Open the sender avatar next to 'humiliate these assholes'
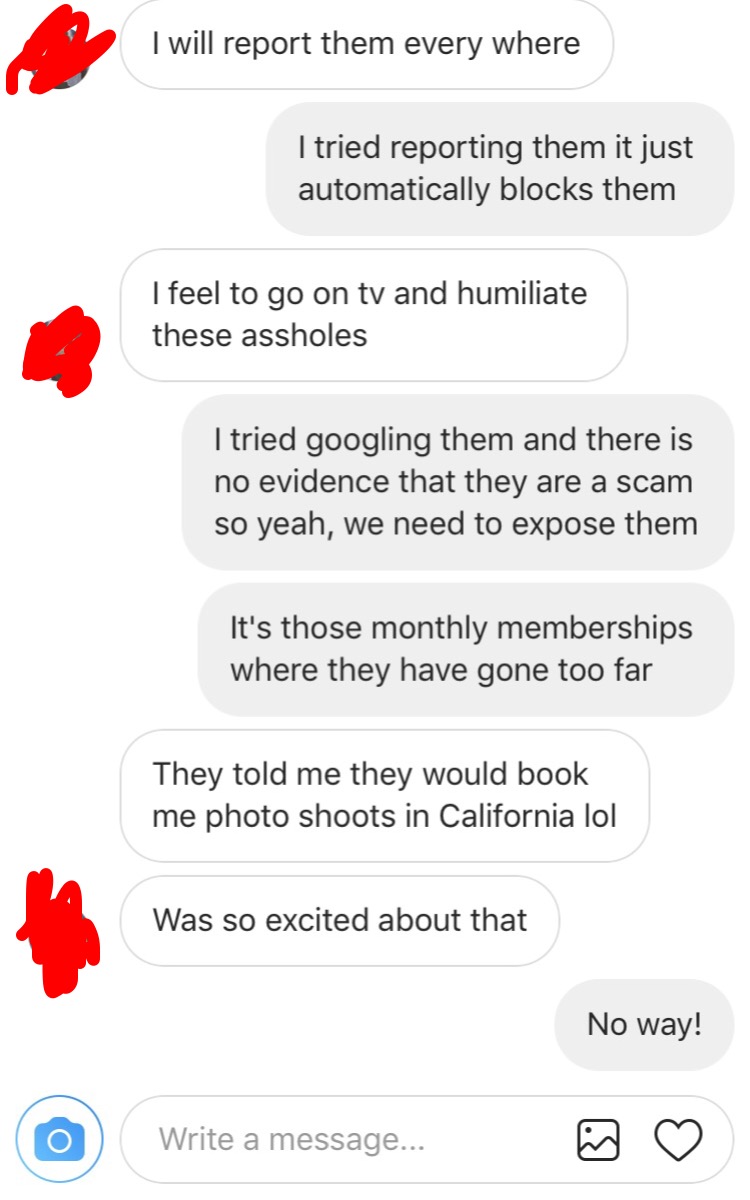Viewport: 750px width, 1200px height. 60,348
